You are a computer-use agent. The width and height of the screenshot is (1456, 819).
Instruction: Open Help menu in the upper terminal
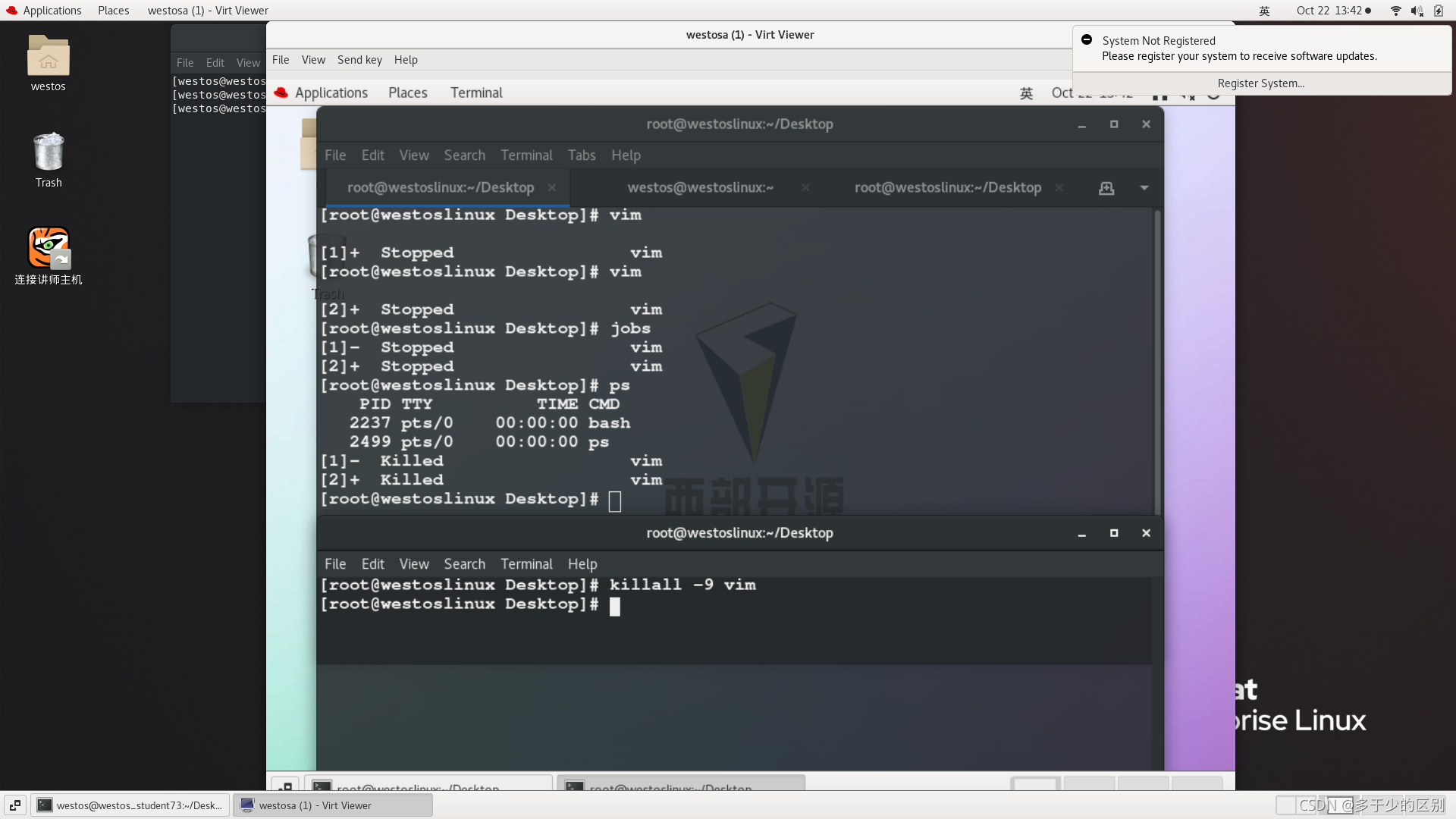coord(626,155)
